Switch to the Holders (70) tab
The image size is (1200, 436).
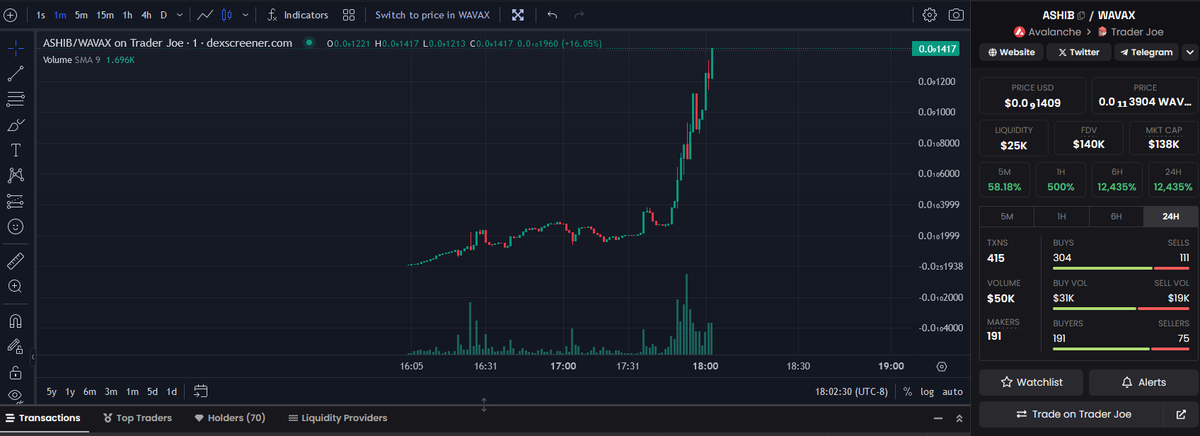coord(229,418)
